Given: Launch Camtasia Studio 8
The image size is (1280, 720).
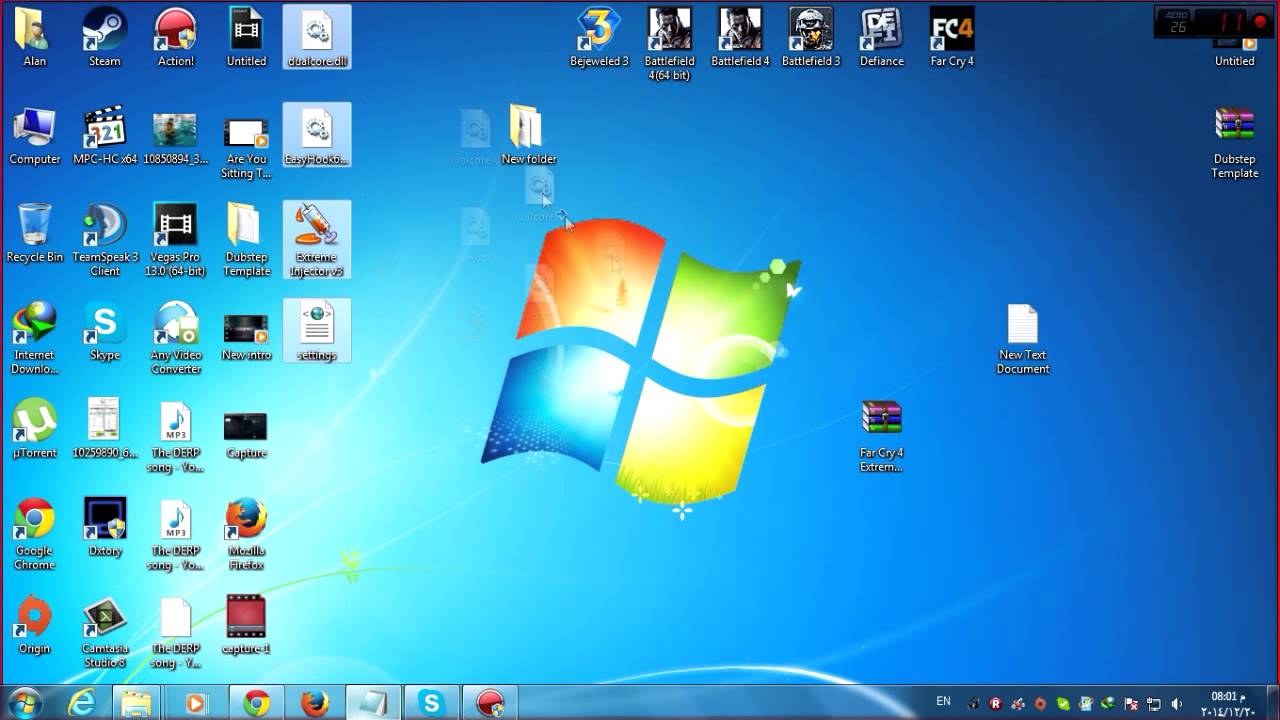Looking at the screenshot, I should pos(104,618).
